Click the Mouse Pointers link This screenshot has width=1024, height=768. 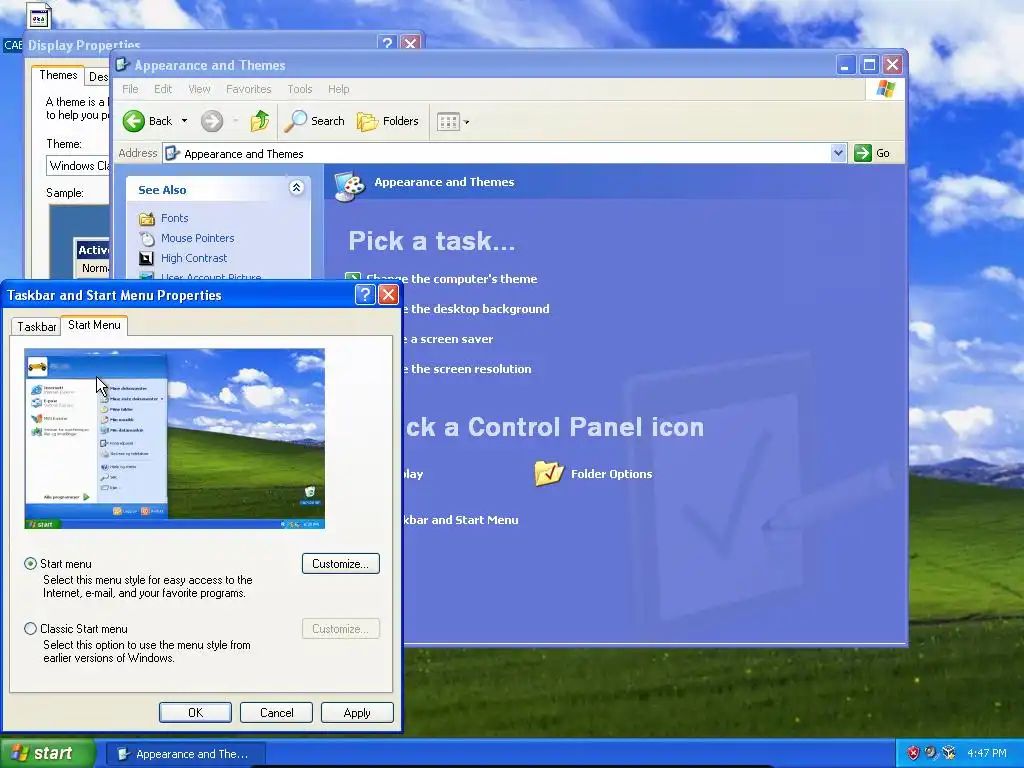[x=197, y=238]
